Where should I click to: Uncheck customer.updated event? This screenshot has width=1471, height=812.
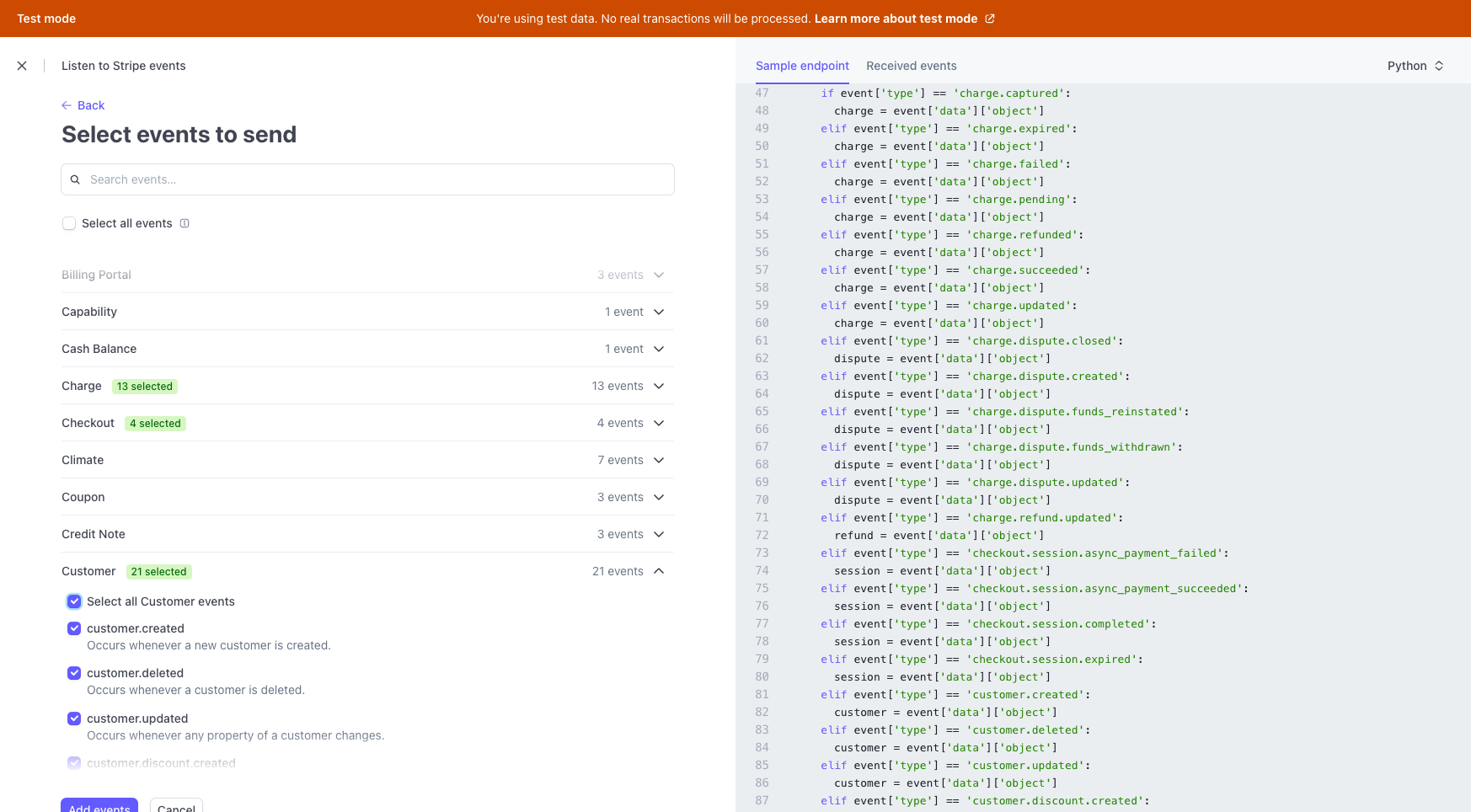(x=74, y=719)
